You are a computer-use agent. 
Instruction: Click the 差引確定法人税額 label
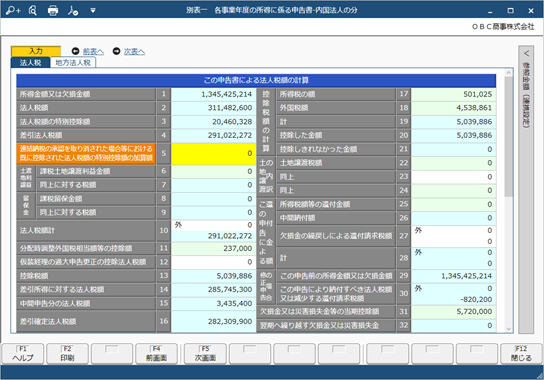(86, 321)
